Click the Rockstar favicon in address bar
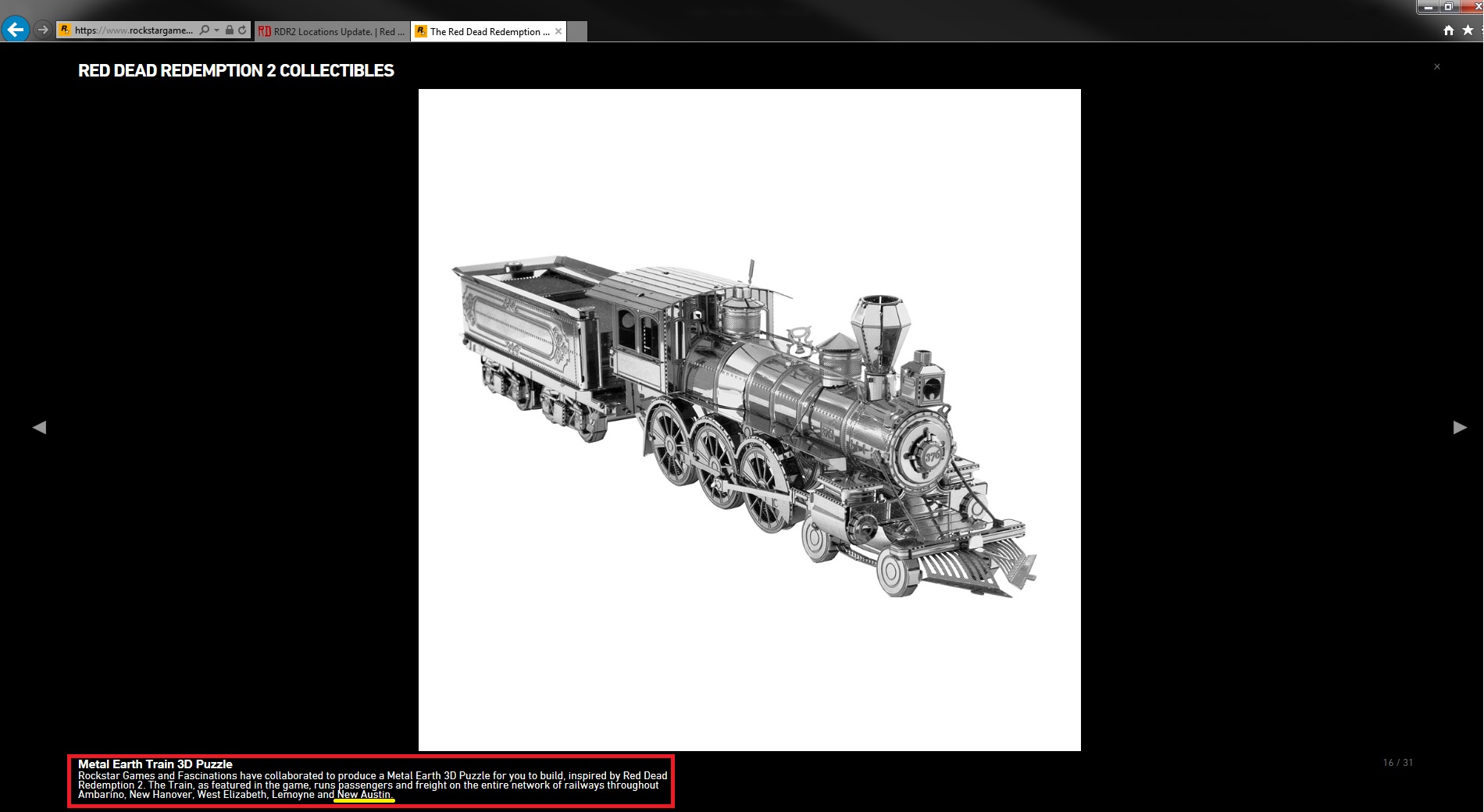The height and width of the screenshot is (812, 1484). [x=65, y=30]
